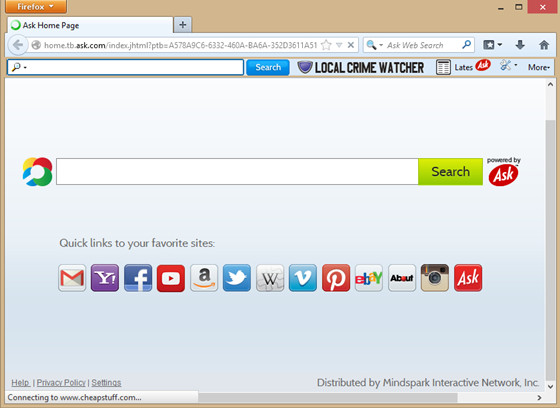Select the Ask Home Page tab
560x408 pixels.
pos(90,25)
